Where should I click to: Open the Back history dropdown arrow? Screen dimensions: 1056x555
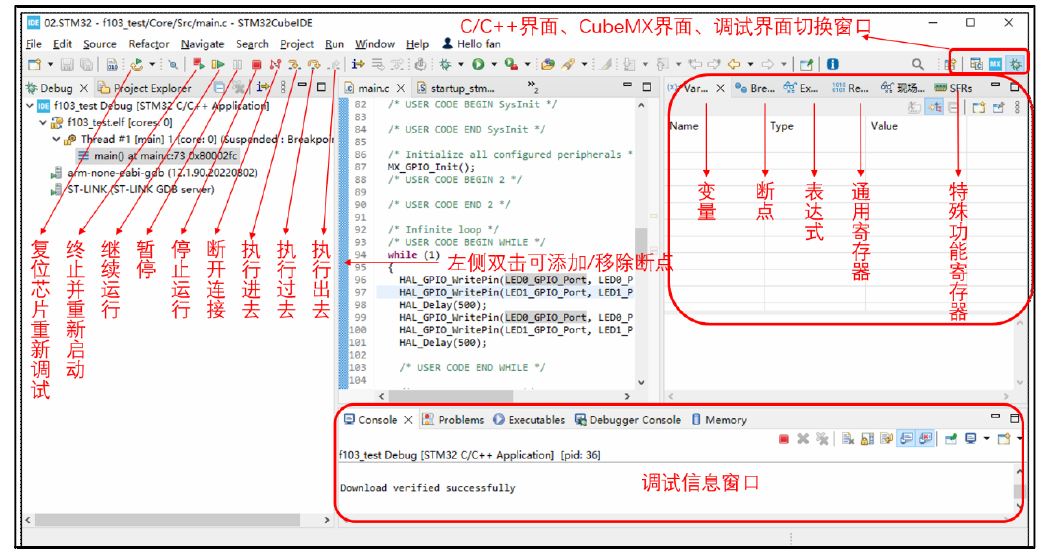coord(750,65)
